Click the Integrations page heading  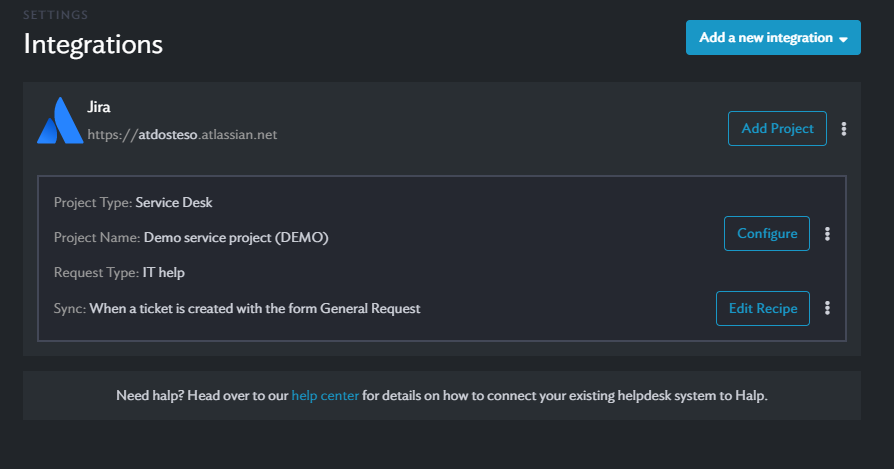point(93,44)
